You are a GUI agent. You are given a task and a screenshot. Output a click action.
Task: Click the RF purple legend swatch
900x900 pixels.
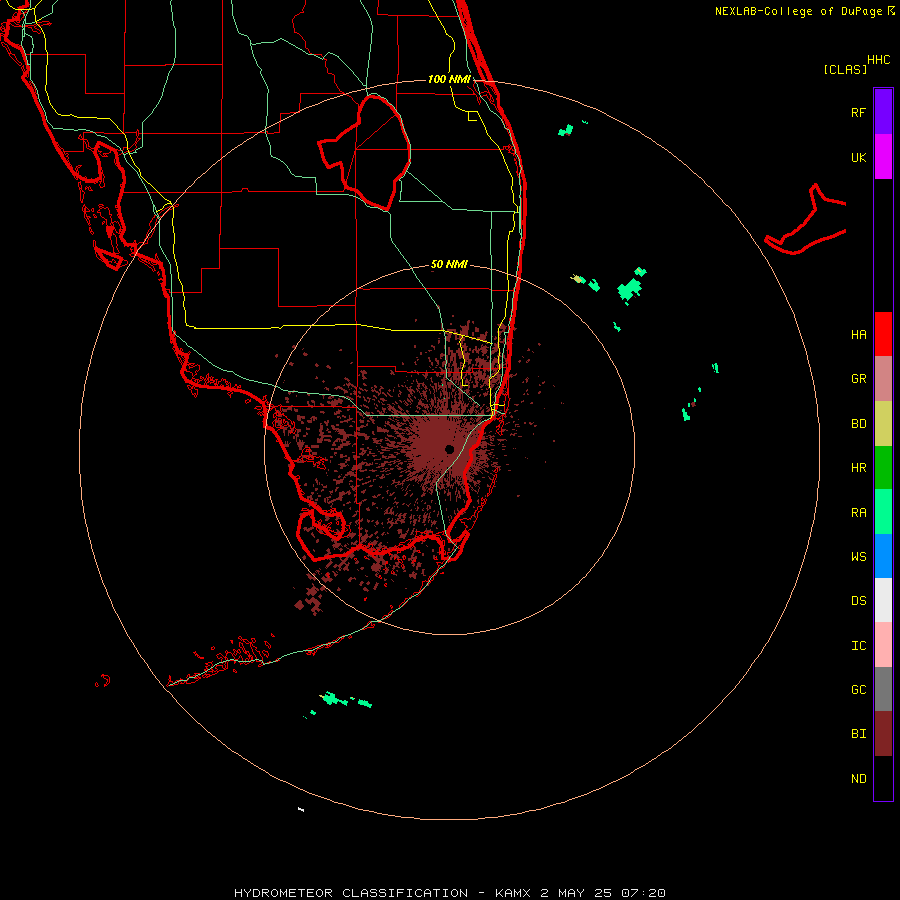click(883, 112)
